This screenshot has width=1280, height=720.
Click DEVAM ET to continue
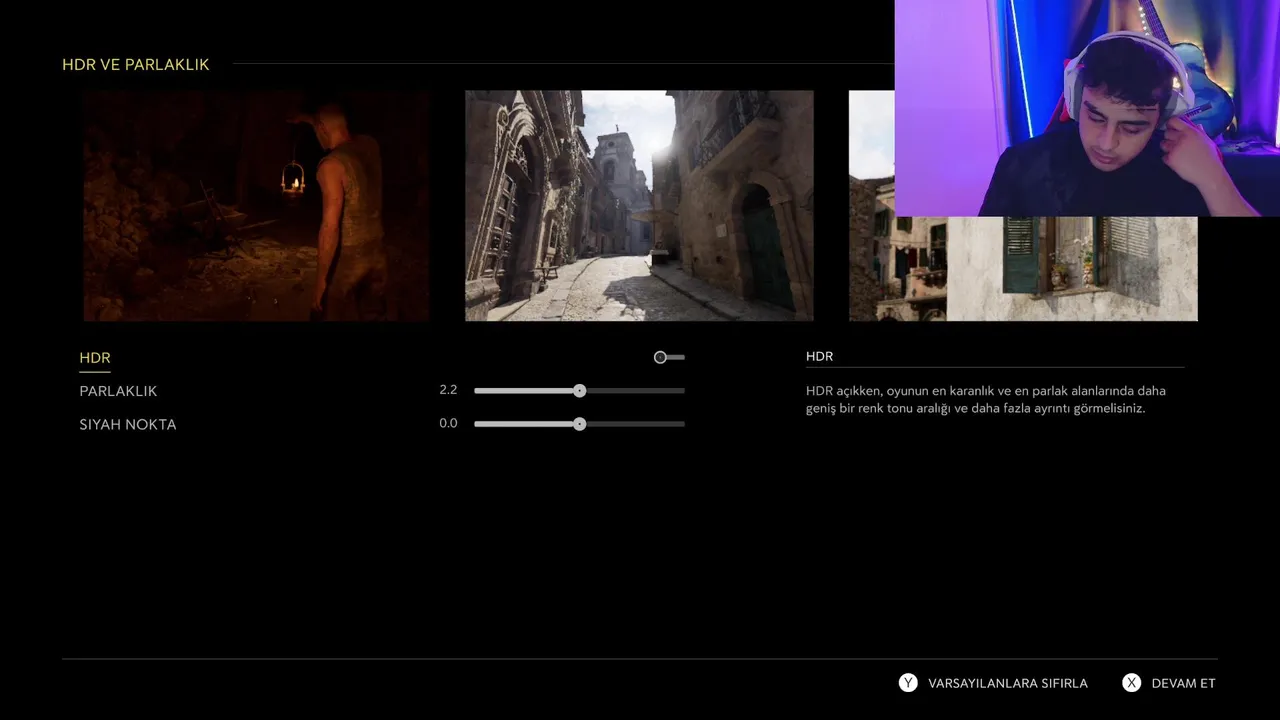pyautogui.click(x=1184, y=683)
